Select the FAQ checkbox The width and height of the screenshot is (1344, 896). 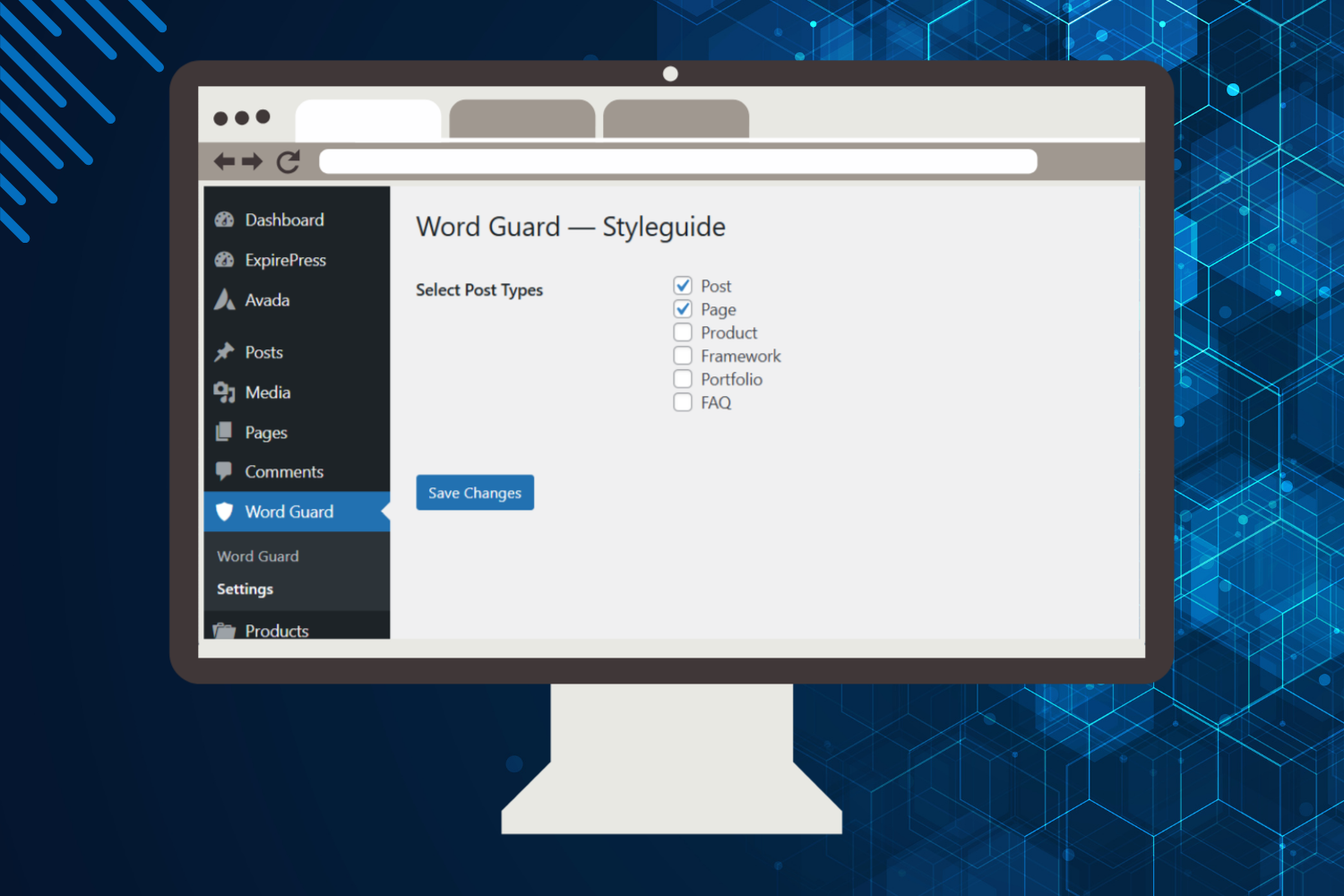[x=683, y=402]
